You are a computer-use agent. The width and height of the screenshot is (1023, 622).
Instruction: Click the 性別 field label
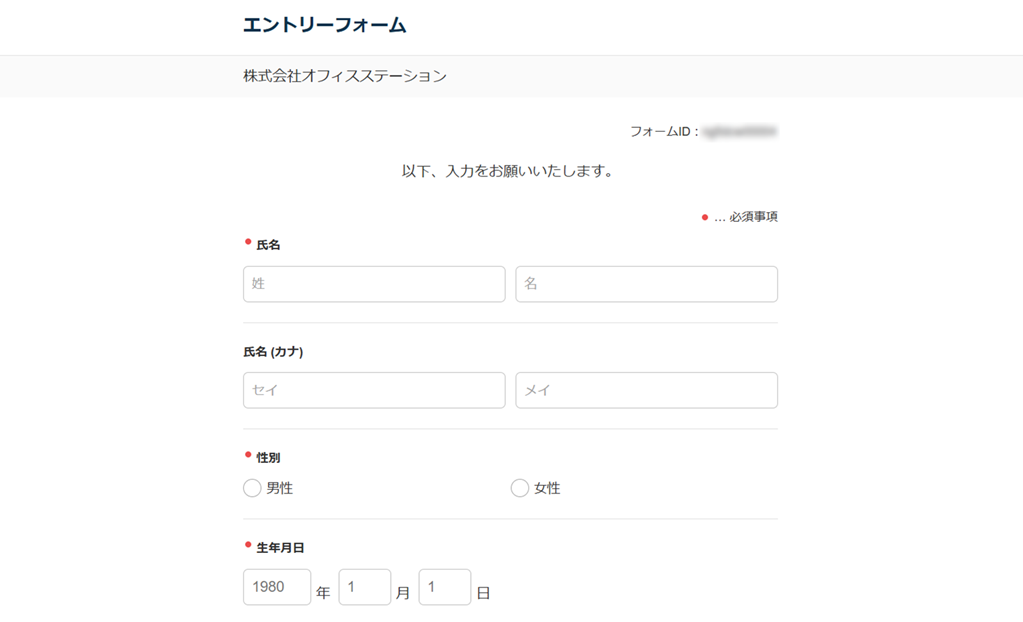point(268,458)
